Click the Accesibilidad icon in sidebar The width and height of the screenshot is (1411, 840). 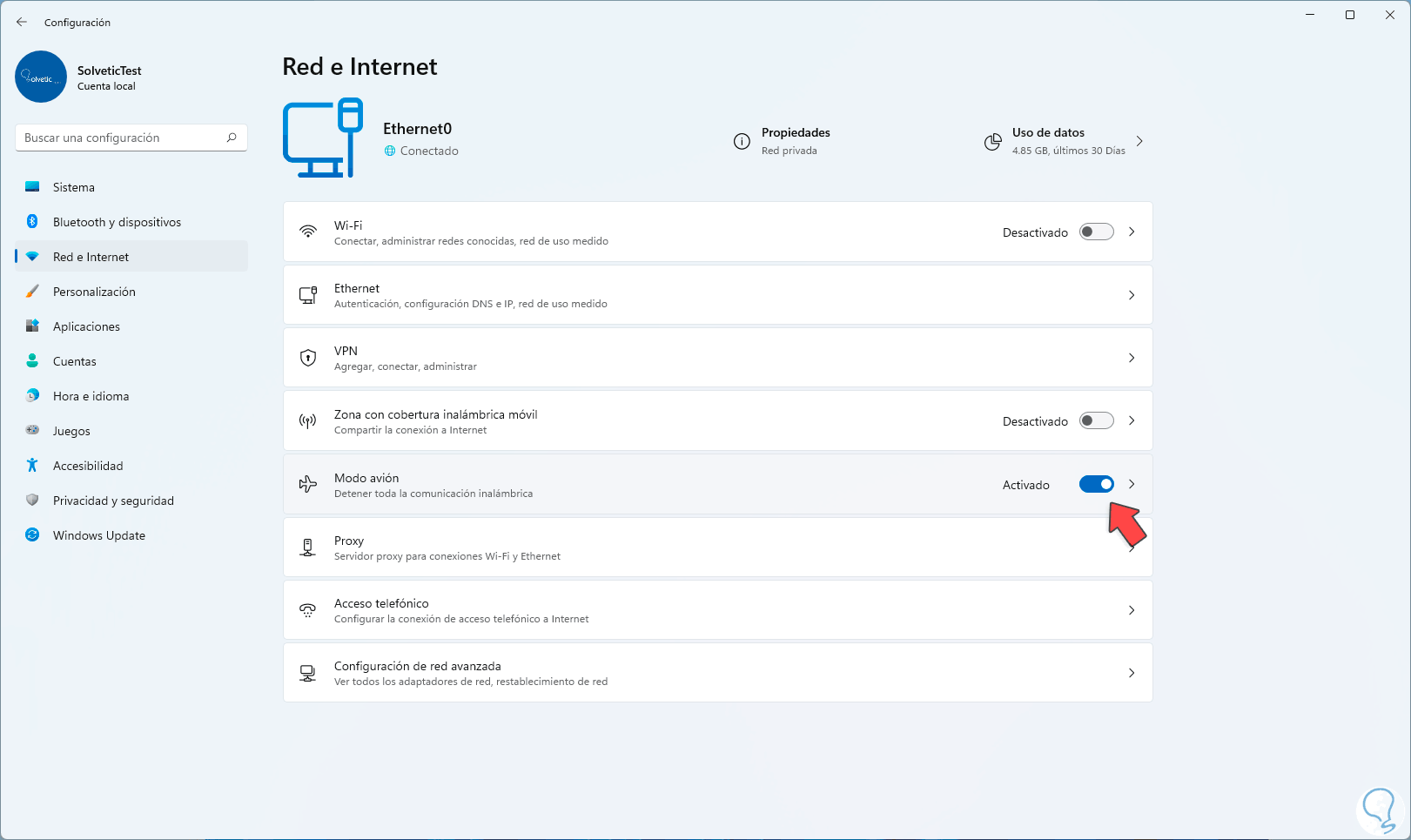[x=32, y=466]
